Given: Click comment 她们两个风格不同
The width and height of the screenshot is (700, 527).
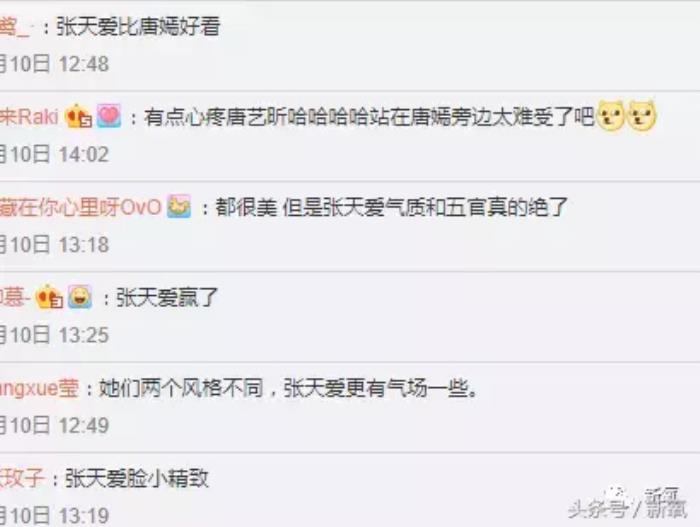Looking at the screenshot, I should coord(181,388).
